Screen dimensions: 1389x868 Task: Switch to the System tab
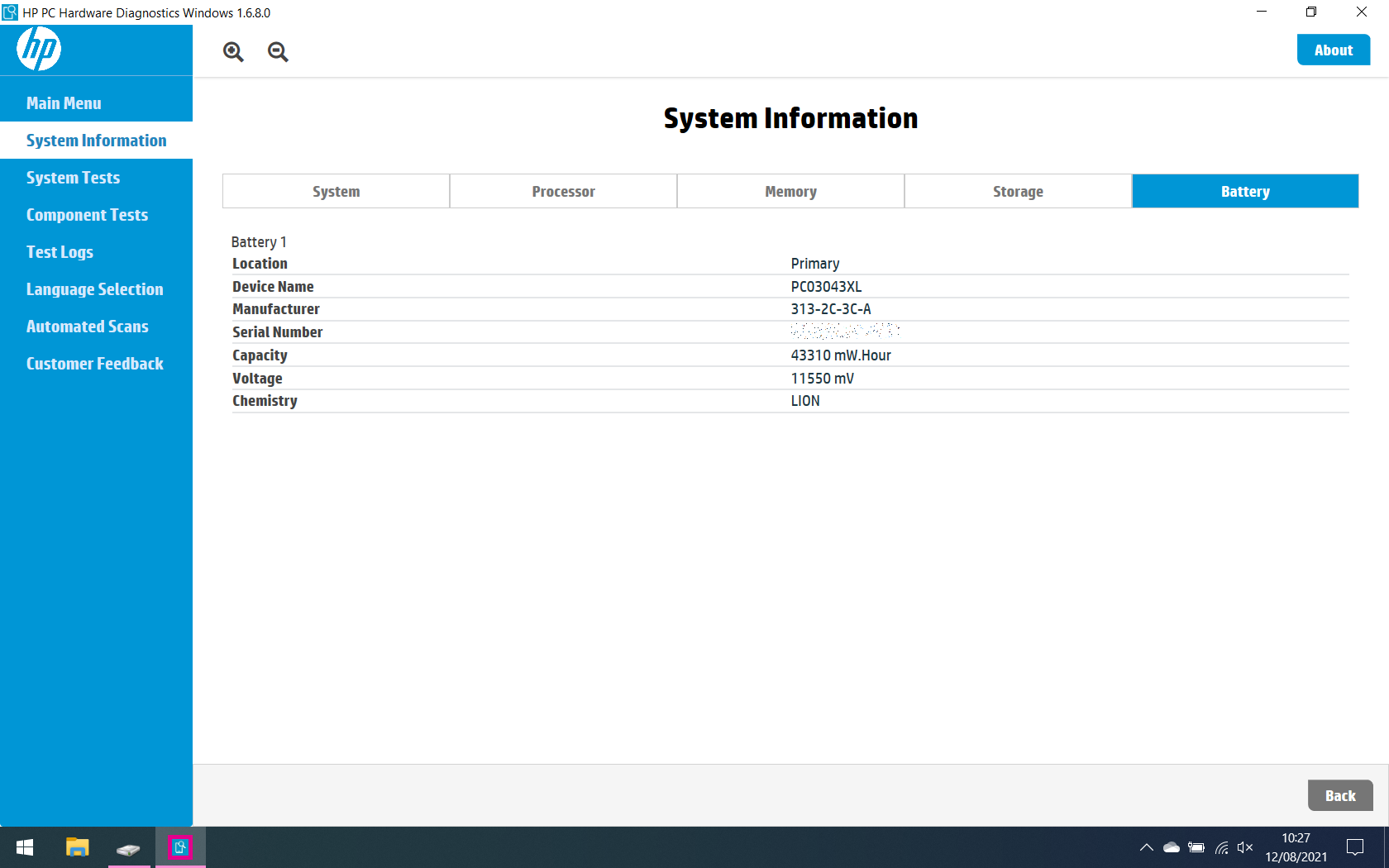337,191
